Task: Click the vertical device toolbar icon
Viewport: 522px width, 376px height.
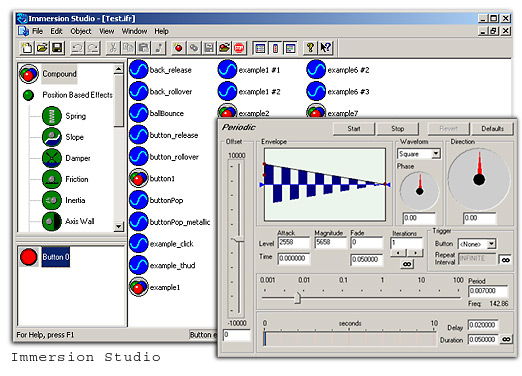Action: click(275, 48)
